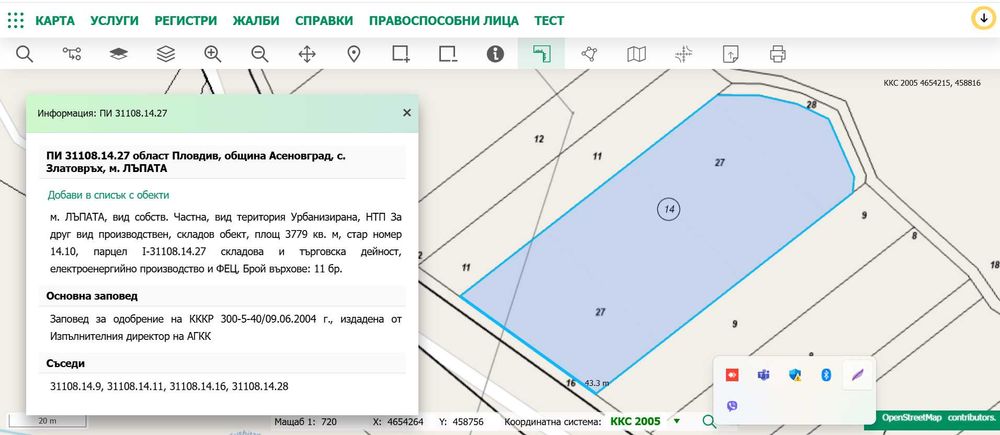The image size is (1000, 435).
Task: Open the ТЕСТ menu item
Action: (x=549, y=20)
